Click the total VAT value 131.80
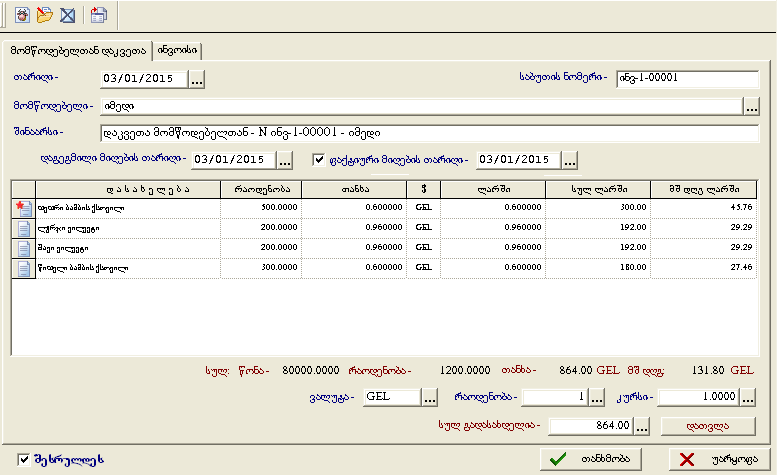Screen dimensions: 777x475 [x=708, y=370]
